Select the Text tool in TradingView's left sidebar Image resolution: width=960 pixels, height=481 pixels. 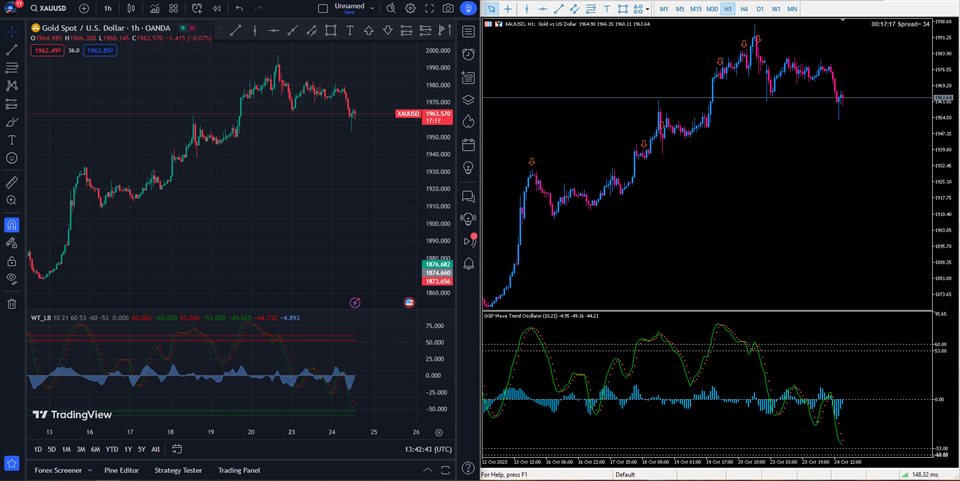tap(12, 139)
